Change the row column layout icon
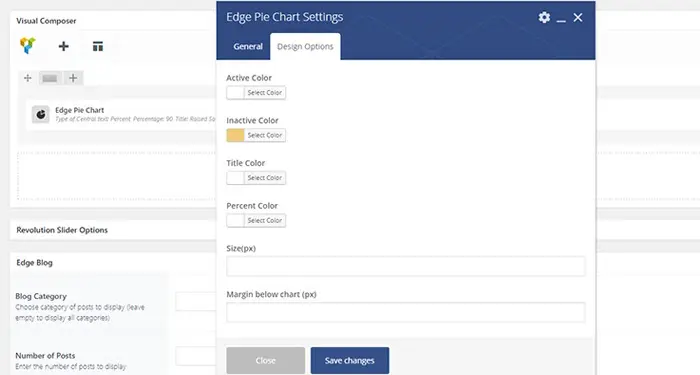Screen dimensions: 700x375 click(50, 78)
